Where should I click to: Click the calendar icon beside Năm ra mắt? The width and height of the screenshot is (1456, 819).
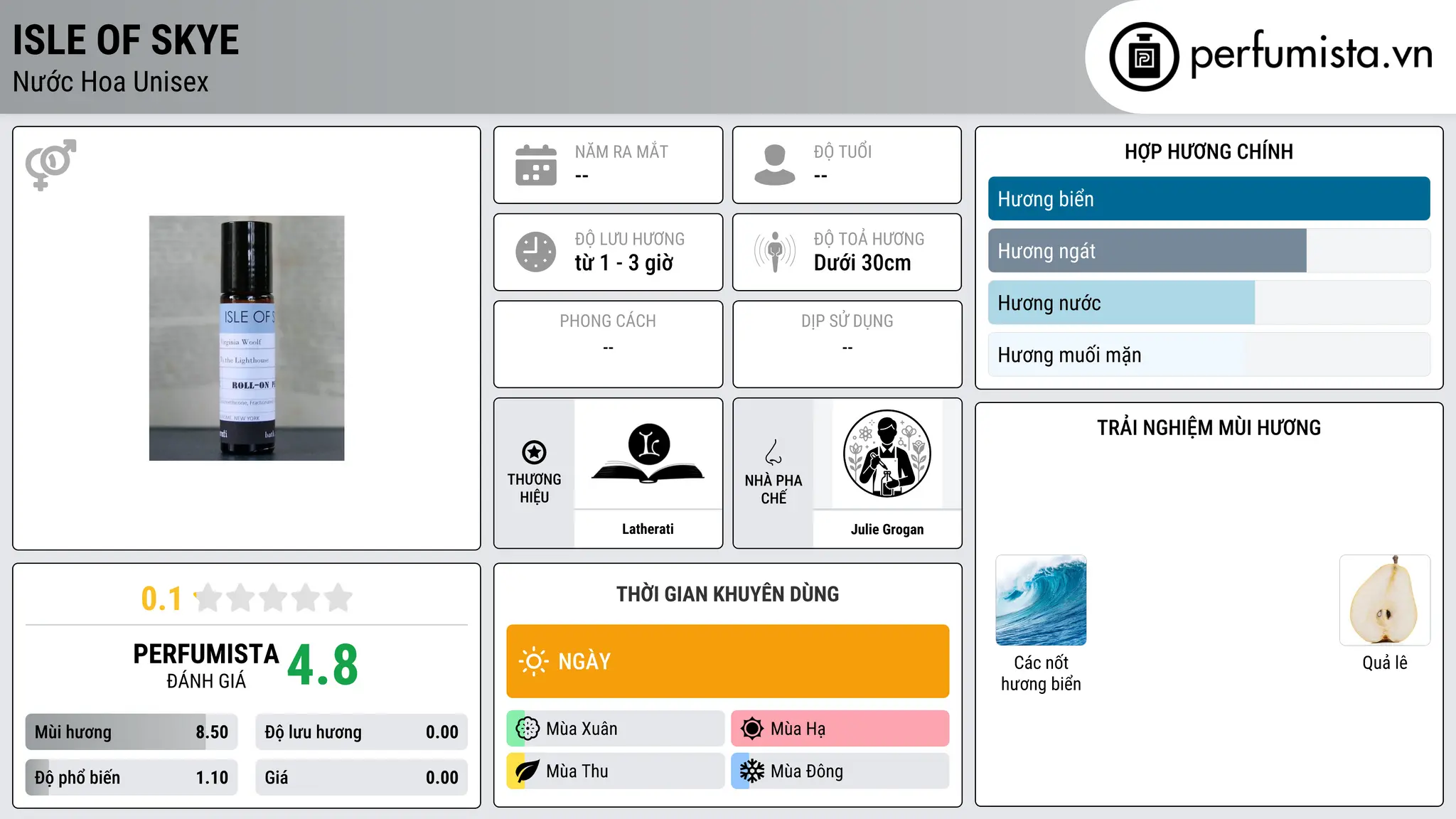536,165
